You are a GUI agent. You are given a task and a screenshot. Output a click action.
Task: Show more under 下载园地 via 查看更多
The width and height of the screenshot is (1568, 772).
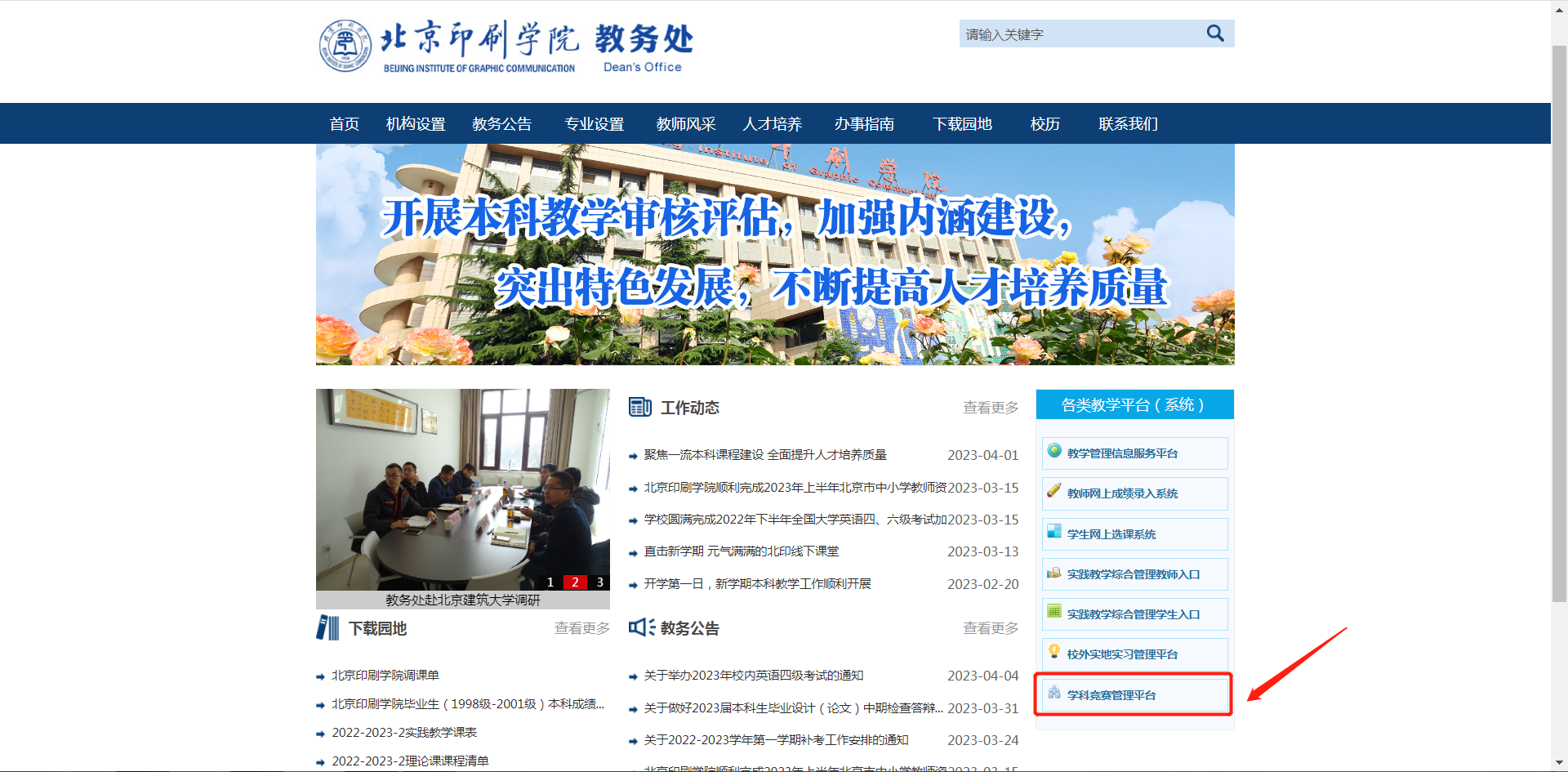click(581, 628)
